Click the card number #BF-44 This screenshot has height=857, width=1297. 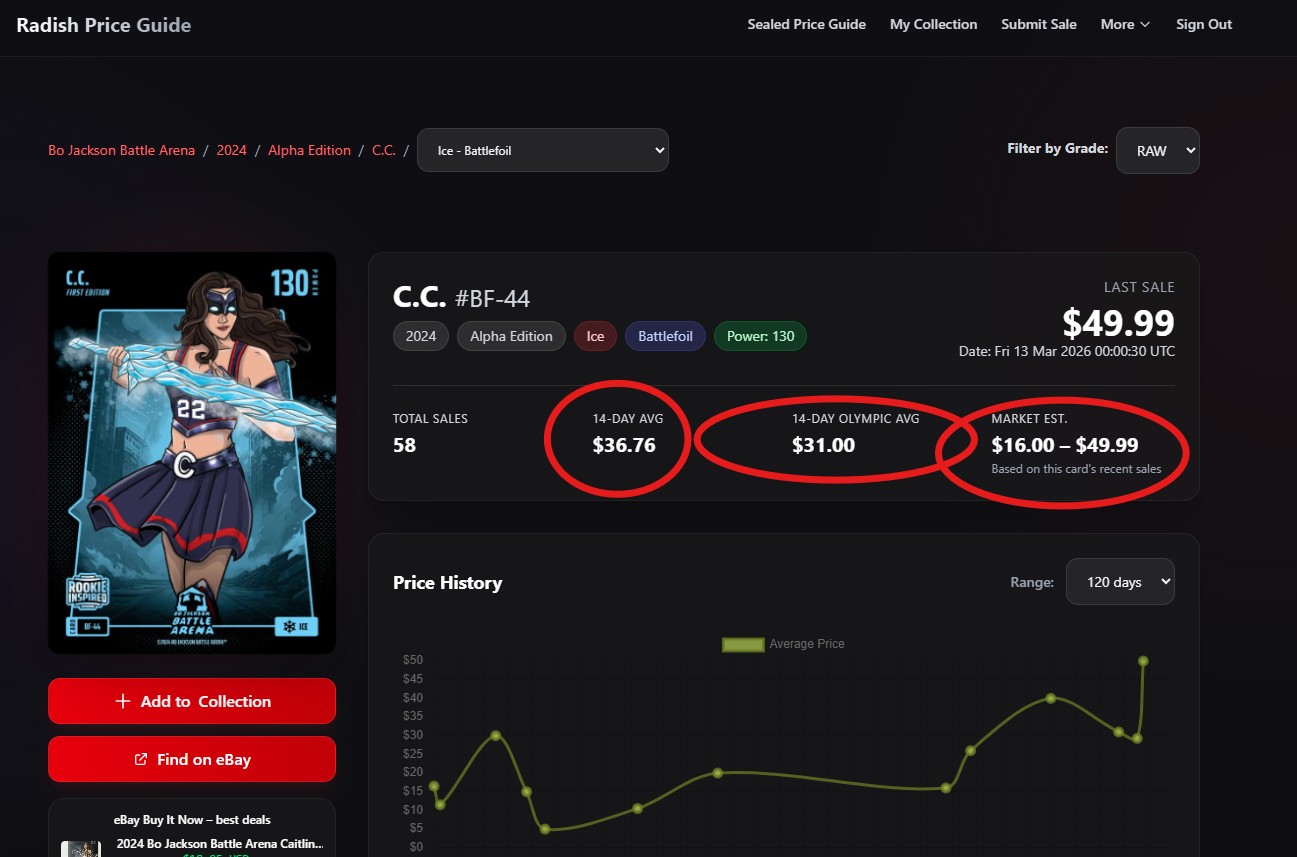click(492, 298)
